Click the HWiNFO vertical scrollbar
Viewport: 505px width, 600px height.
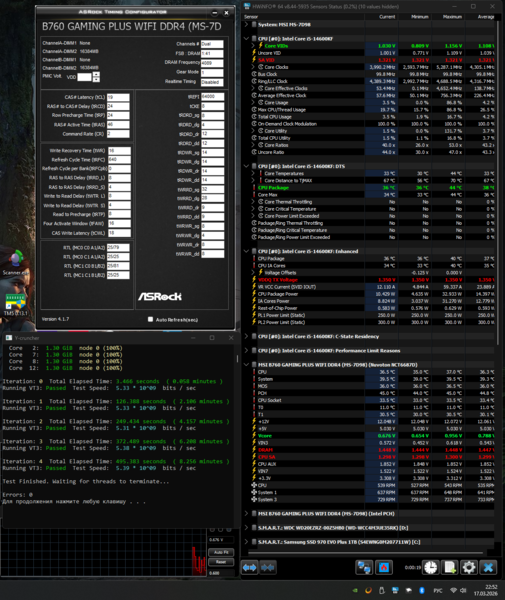click(498, 184)
